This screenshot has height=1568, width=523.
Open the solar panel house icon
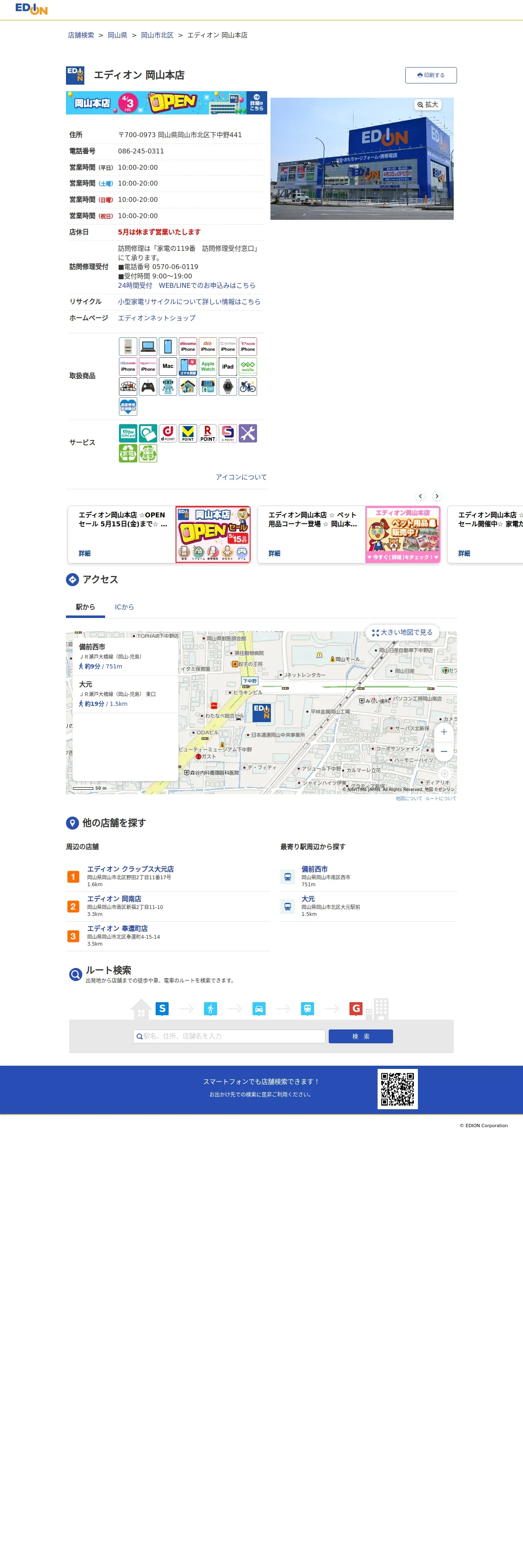pos(208,387)
